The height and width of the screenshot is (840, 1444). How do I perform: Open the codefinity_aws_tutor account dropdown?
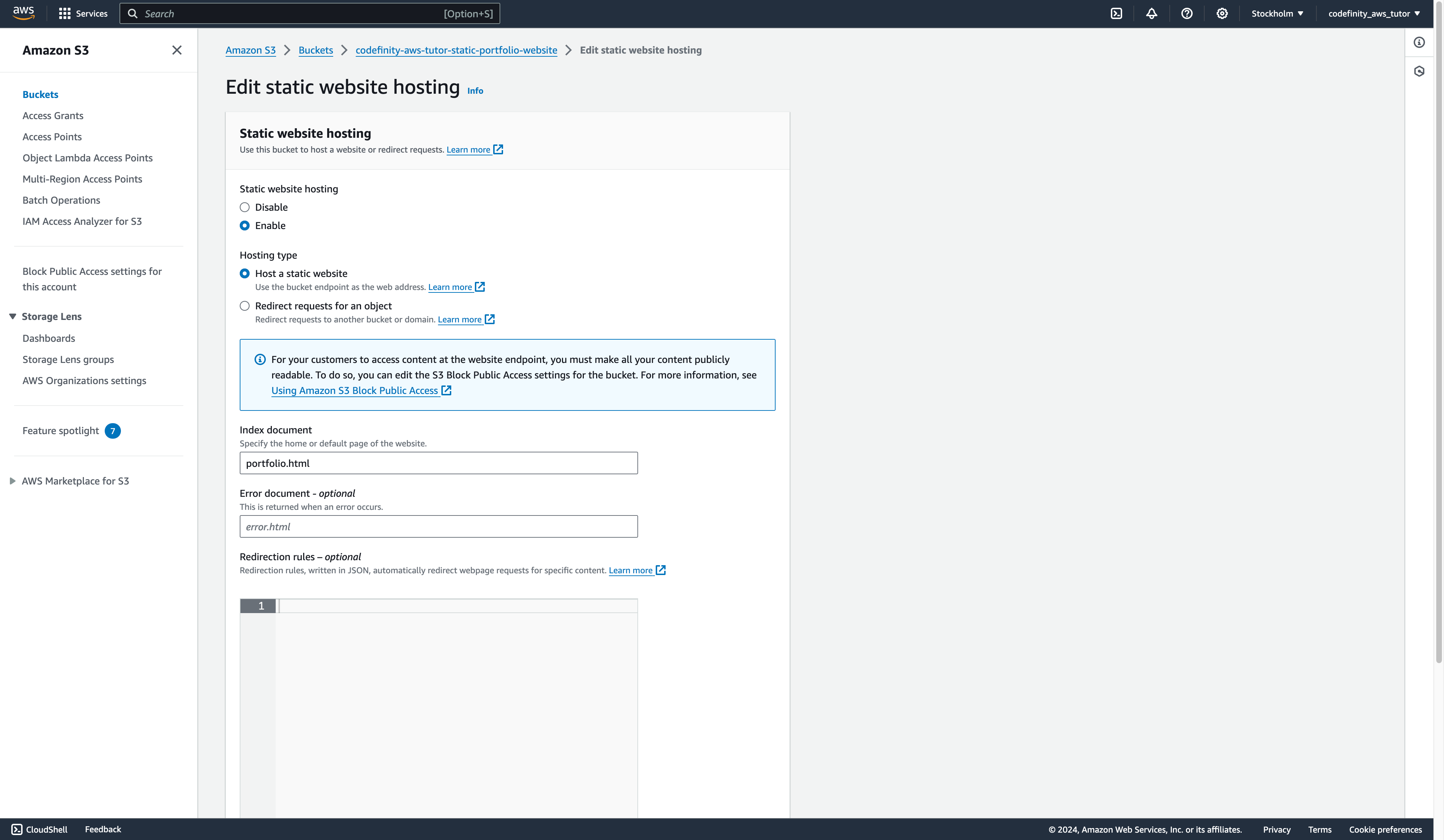point(1373,14)
